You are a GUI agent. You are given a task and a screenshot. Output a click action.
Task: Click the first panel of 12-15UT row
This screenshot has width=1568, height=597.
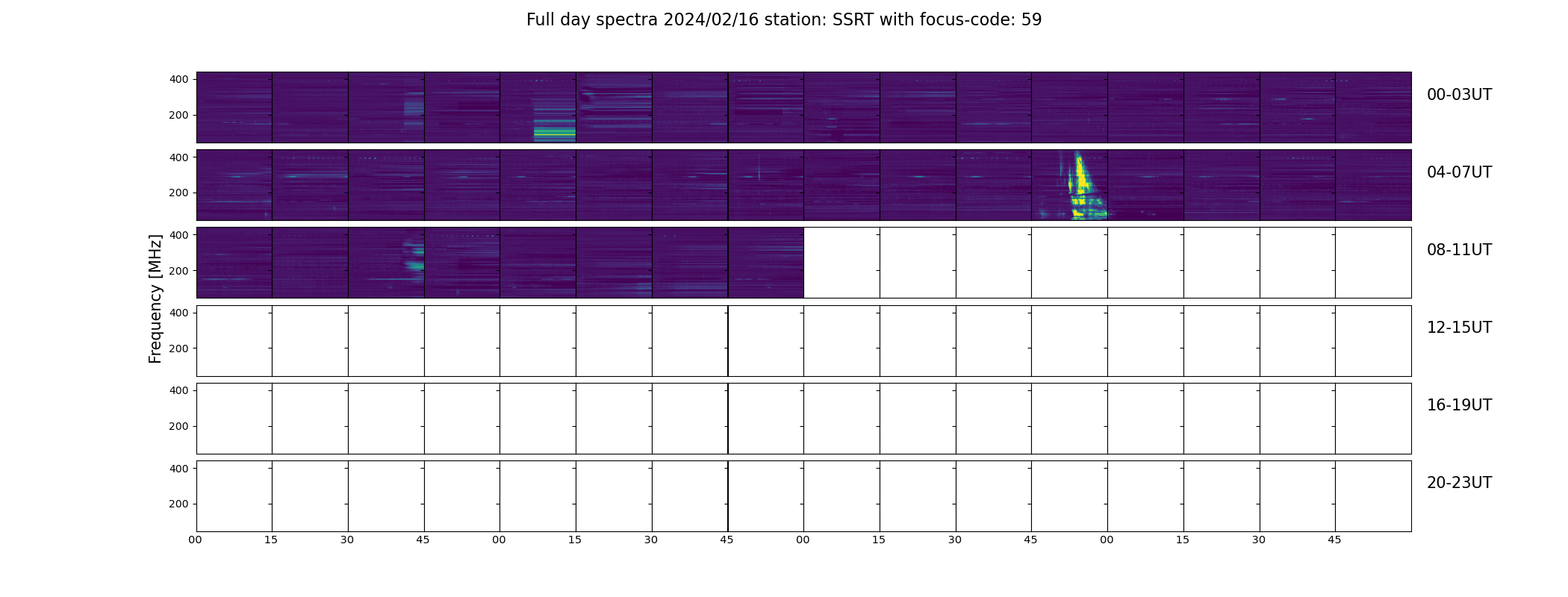234,340
